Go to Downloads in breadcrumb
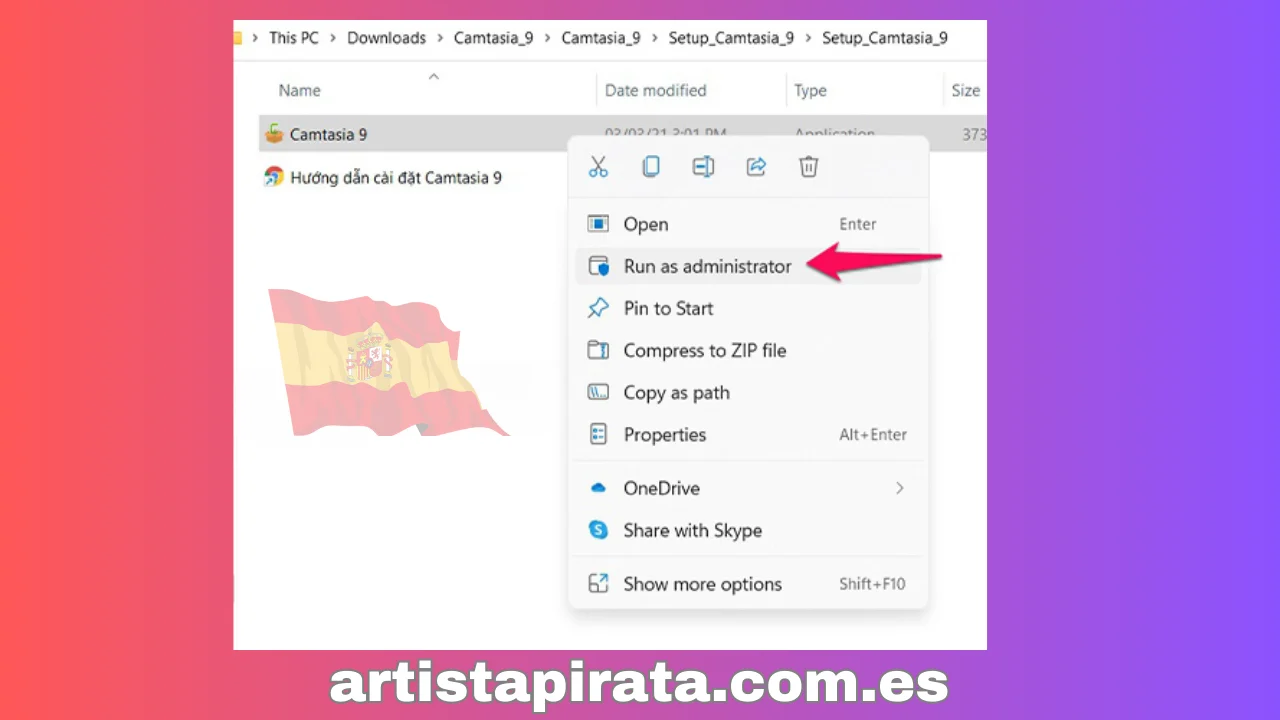This screenshot has height=720, width=1280. (386, 38)
